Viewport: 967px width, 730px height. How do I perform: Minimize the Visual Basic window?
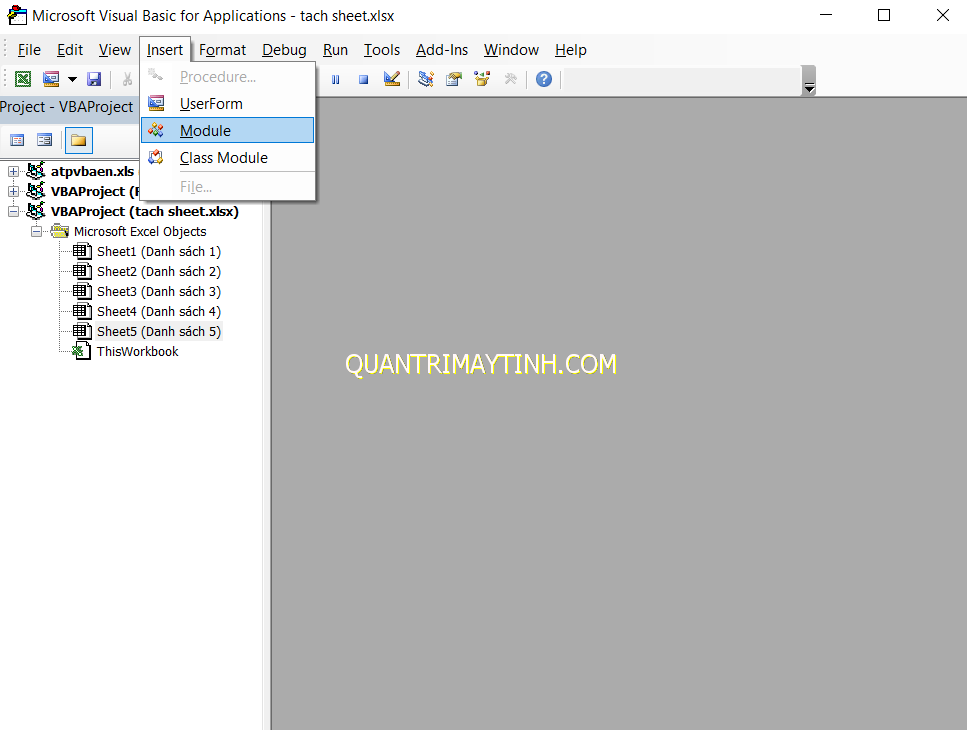click(x=826, y=15)
